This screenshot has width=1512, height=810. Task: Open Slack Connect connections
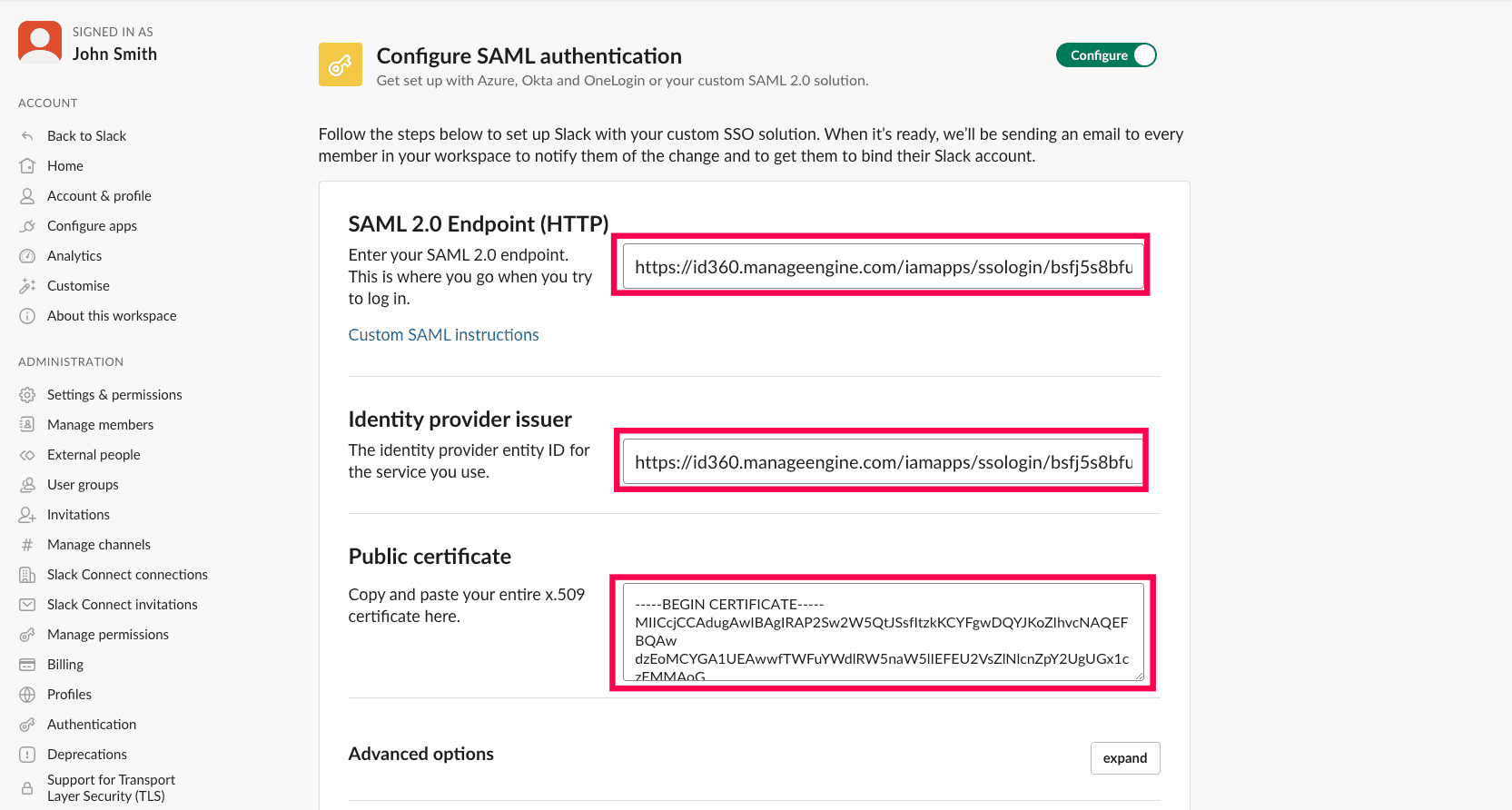tap(127, 574)
